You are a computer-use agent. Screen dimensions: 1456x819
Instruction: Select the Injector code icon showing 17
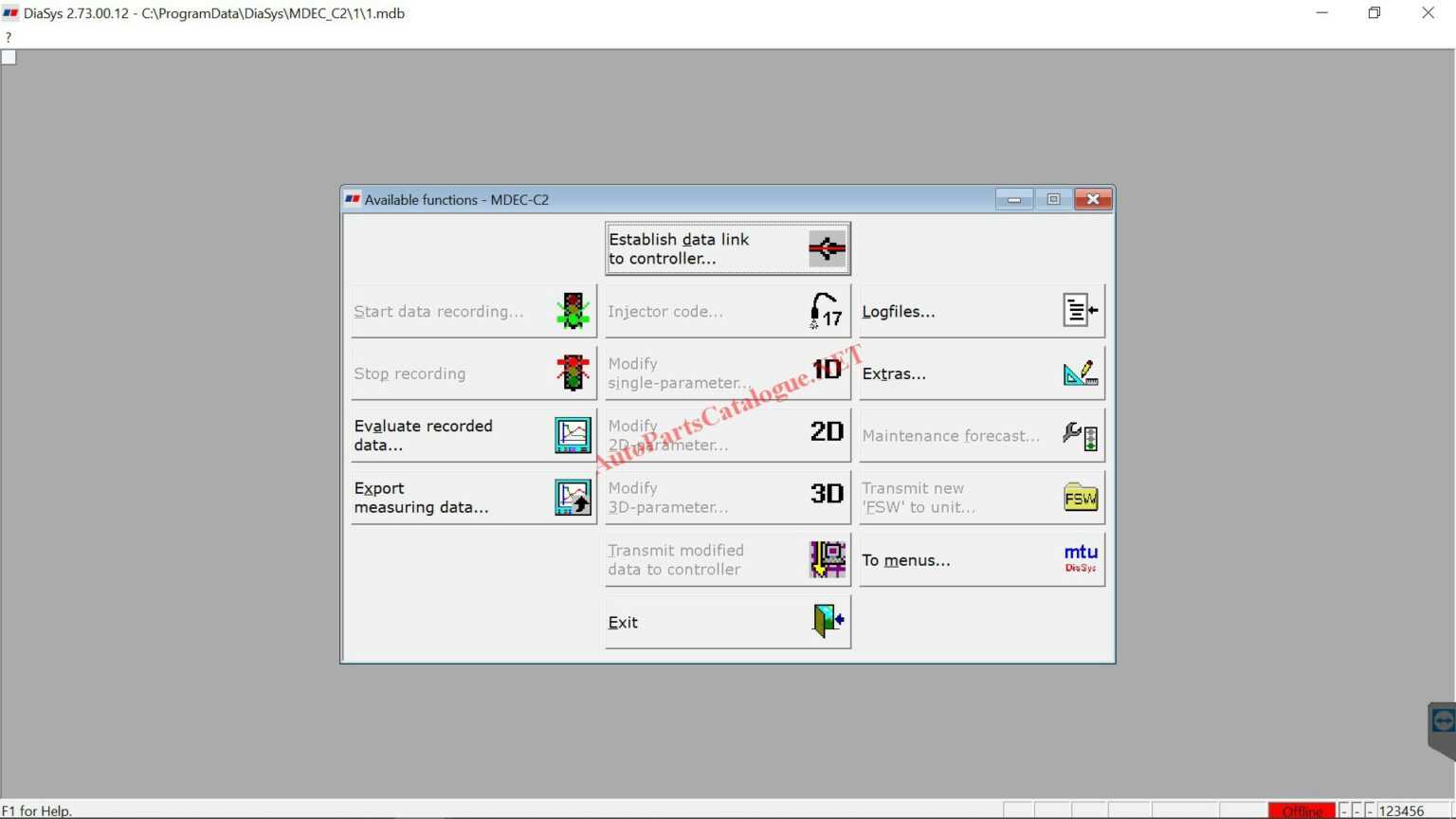(x=824, y=311)
